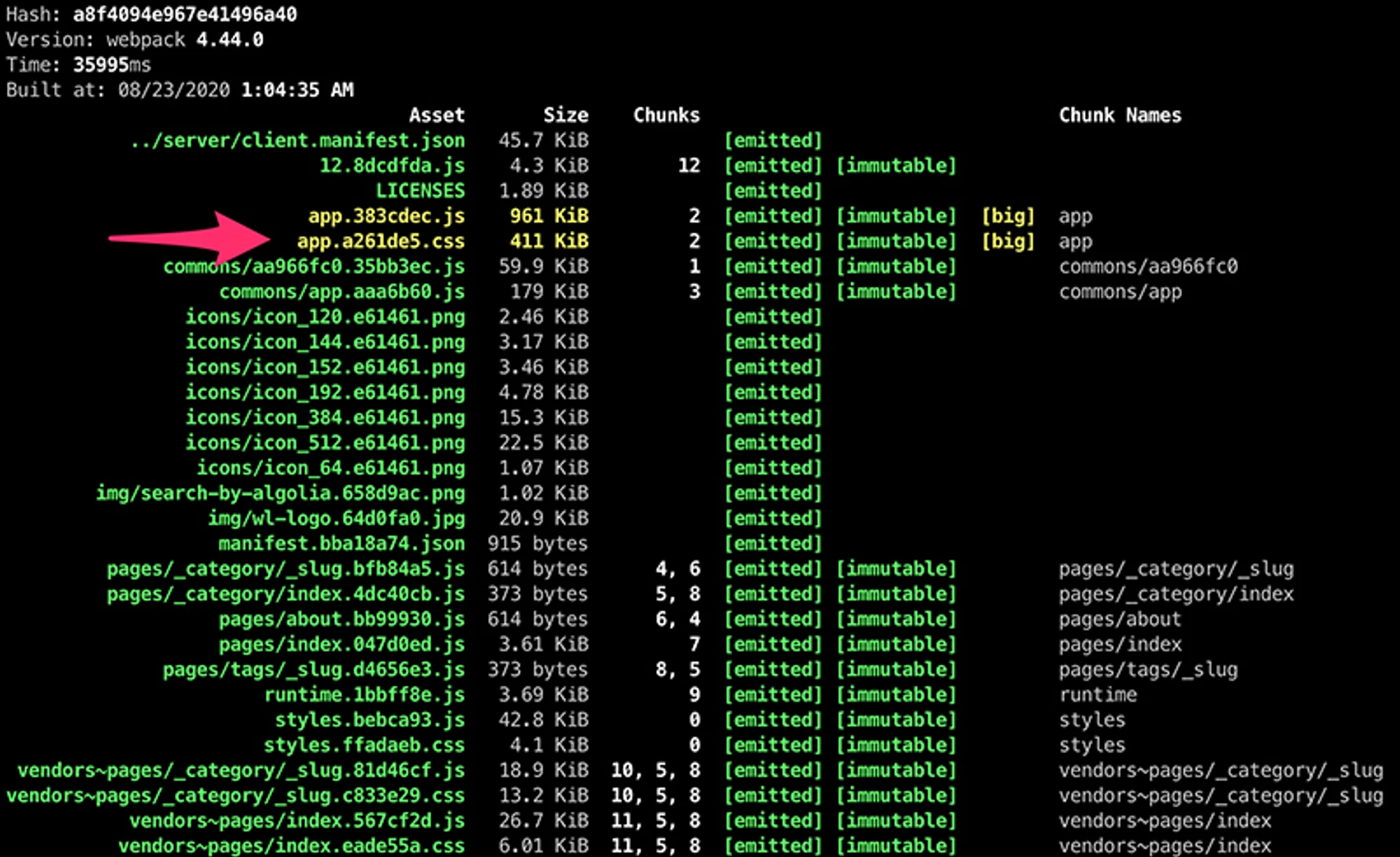1400x857 pixels.
Task: Click the [immutable] flag for 12.8dcdfda.js
Action: pos(896,165)
